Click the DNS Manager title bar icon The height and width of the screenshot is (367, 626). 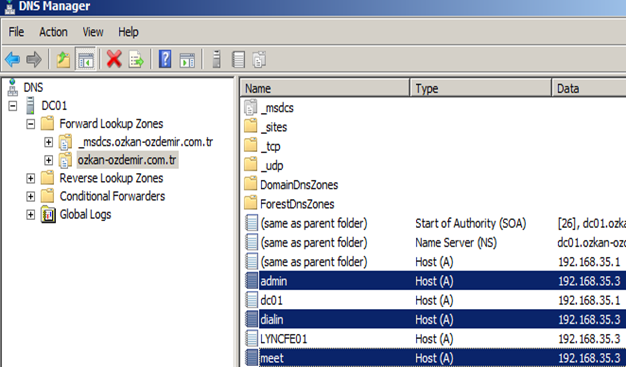coord(9,6)
